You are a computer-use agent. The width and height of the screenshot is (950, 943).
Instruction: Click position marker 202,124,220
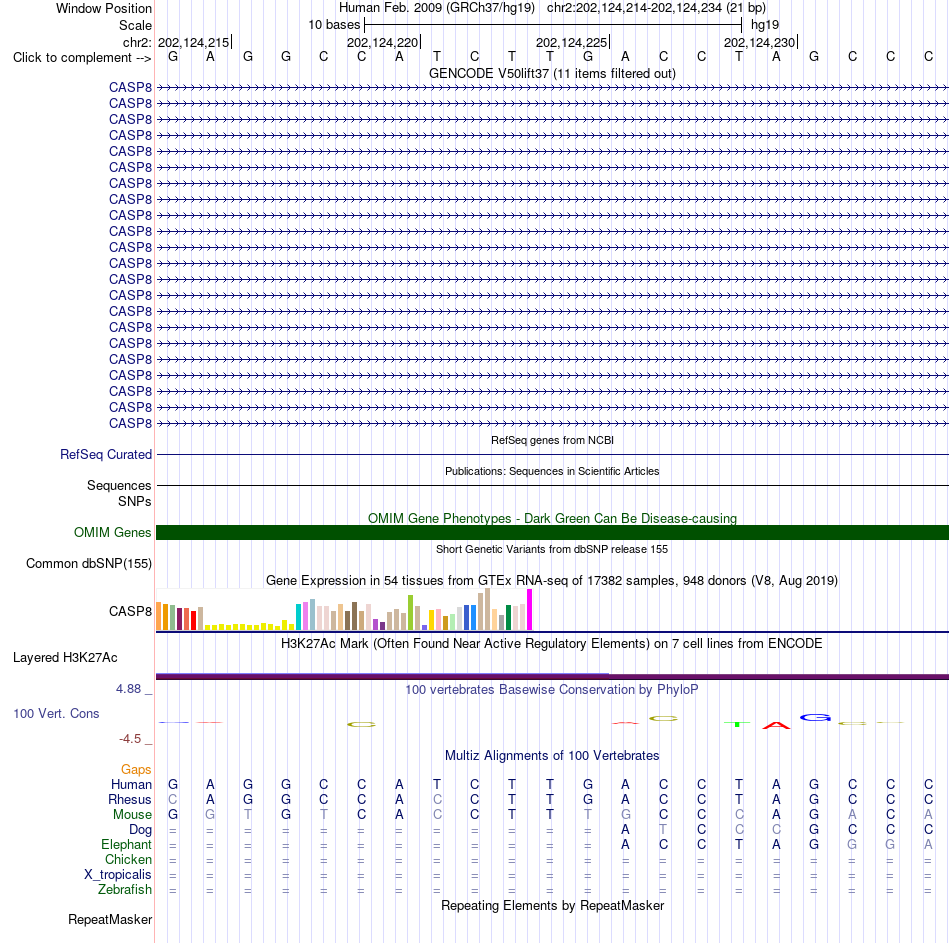pyautogui.click(x=382, y=42)
